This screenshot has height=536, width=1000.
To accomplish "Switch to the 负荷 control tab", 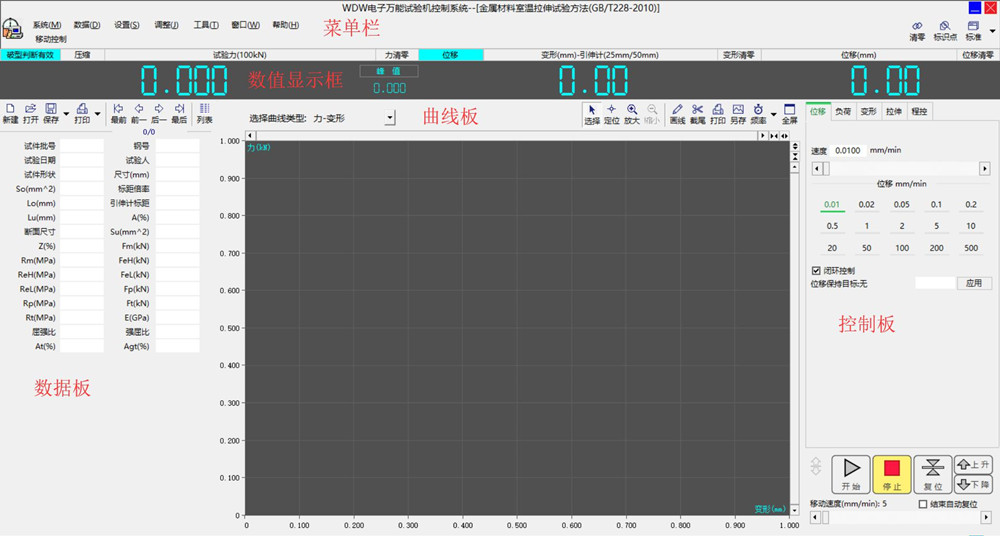I will pos(844,112).
